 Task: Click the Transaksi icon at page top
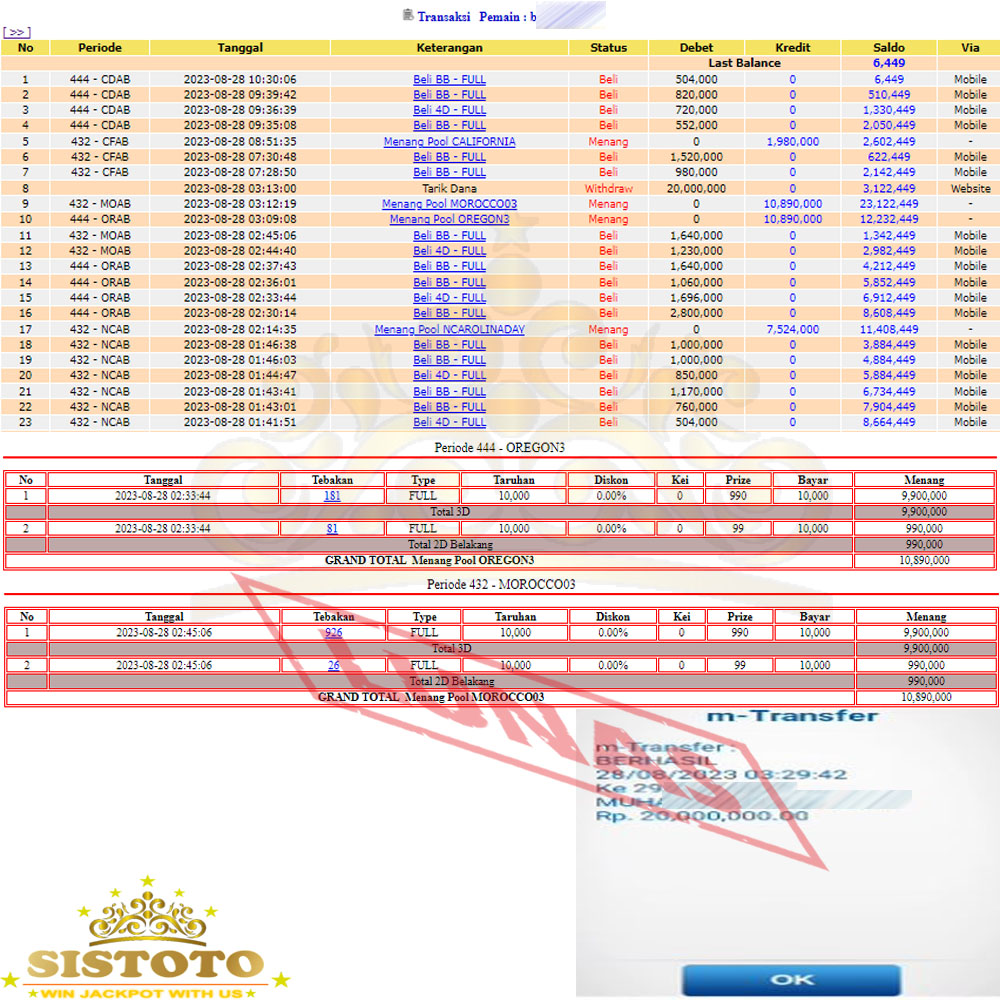tap(407, 15)
